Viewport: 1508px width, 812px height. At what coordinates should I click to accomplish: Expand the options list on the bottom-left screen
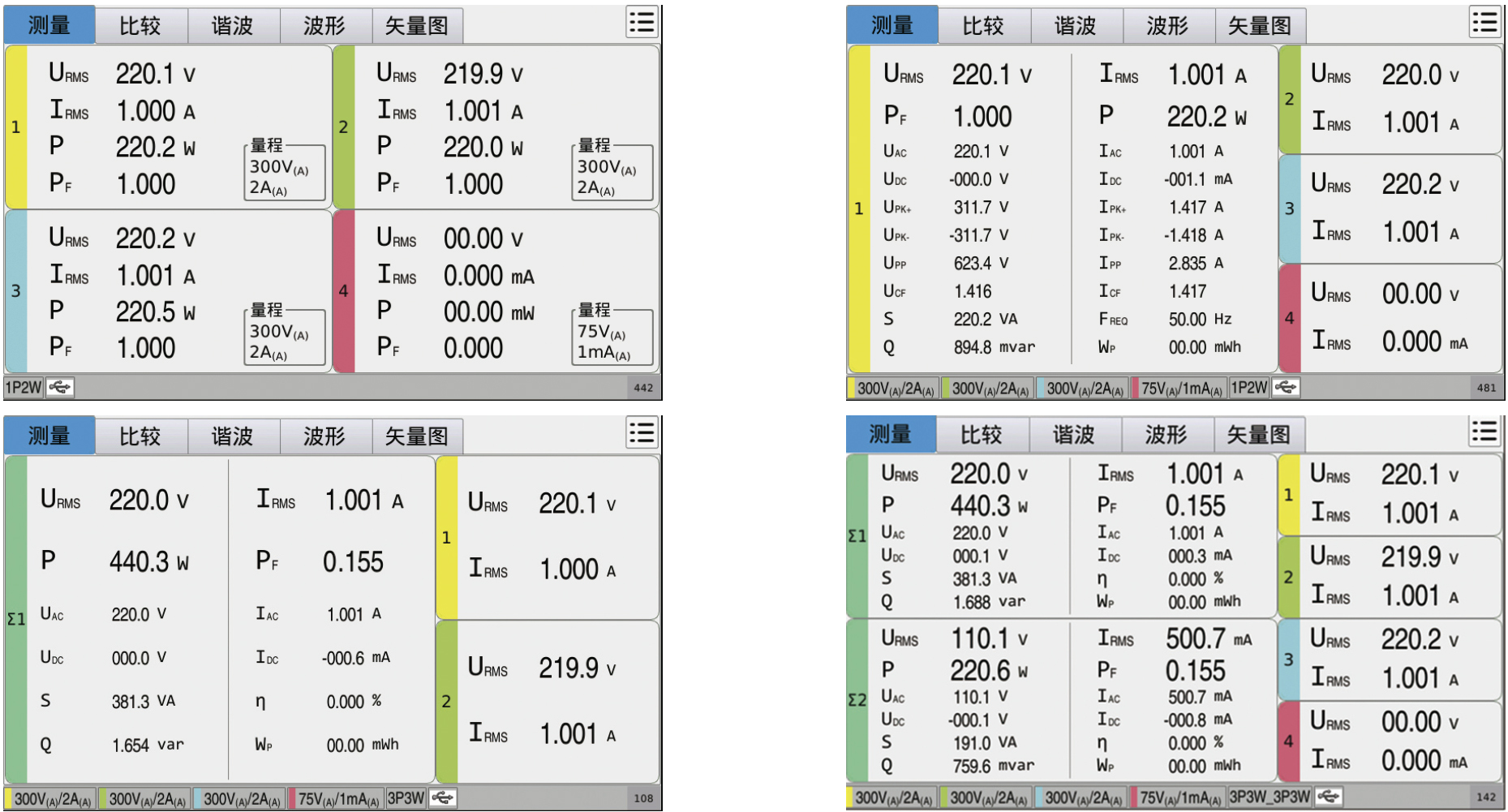[x=641, y=433]
